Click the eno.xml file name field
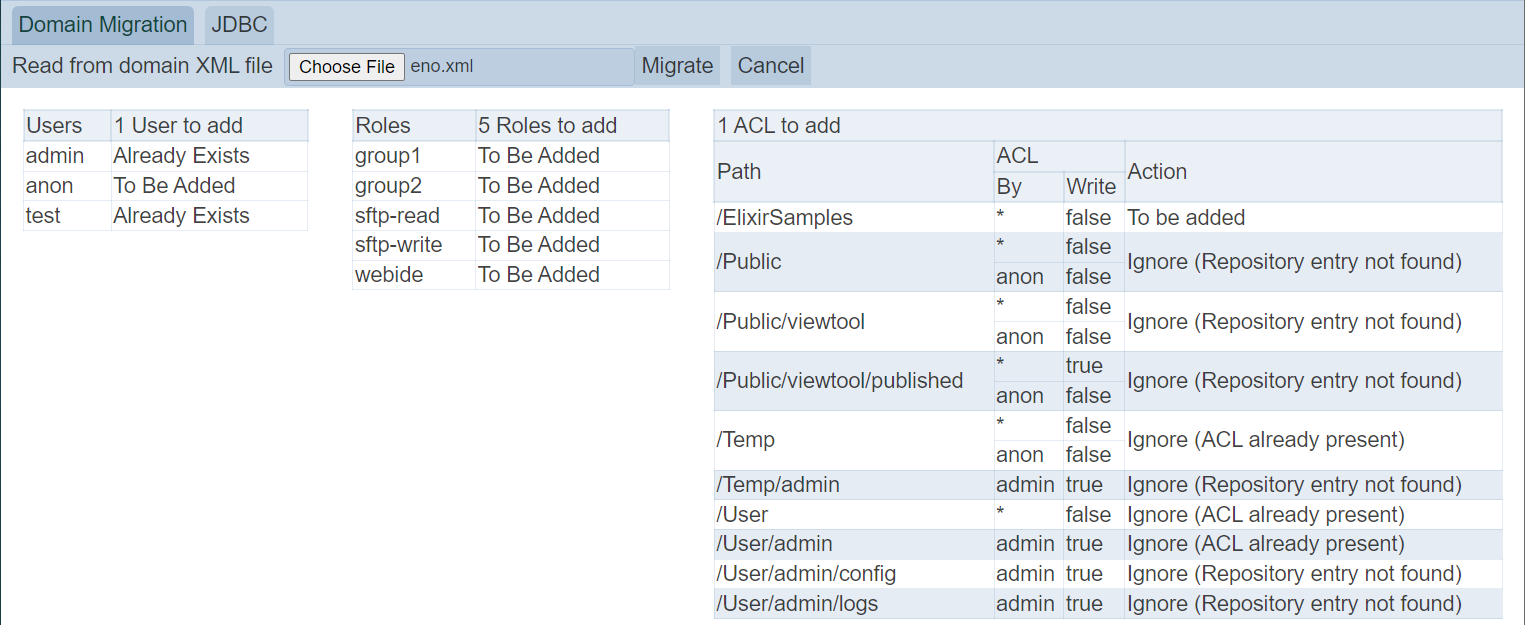1525x625 pixels. 520,67
